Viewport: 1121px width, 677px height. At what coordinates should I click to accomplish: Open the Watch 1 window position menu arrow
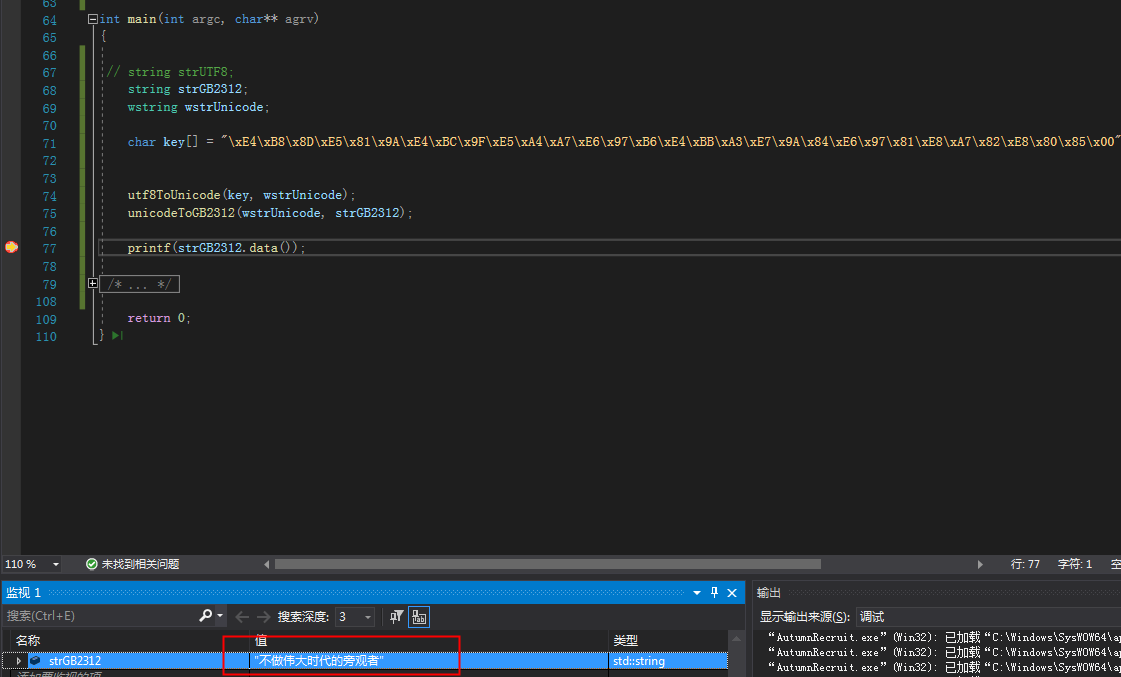[697, 593]
